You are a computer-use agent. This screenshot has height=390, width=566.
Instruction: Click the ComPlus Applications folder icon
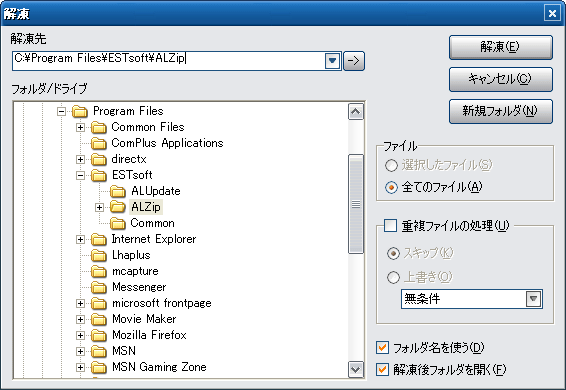pos(99,143)
